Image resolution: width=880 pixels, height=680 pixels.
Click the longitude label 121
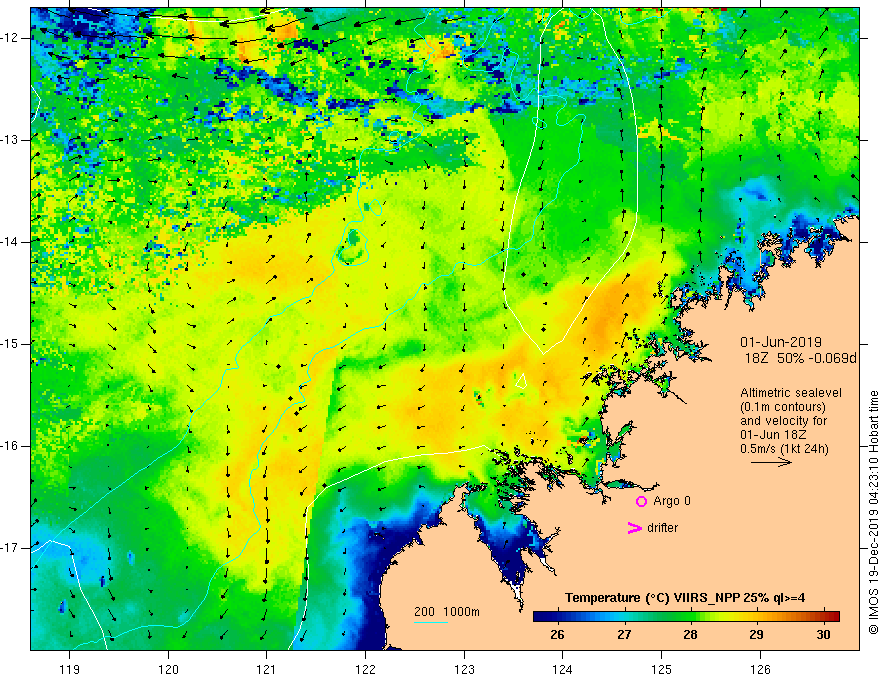[267, 669]
